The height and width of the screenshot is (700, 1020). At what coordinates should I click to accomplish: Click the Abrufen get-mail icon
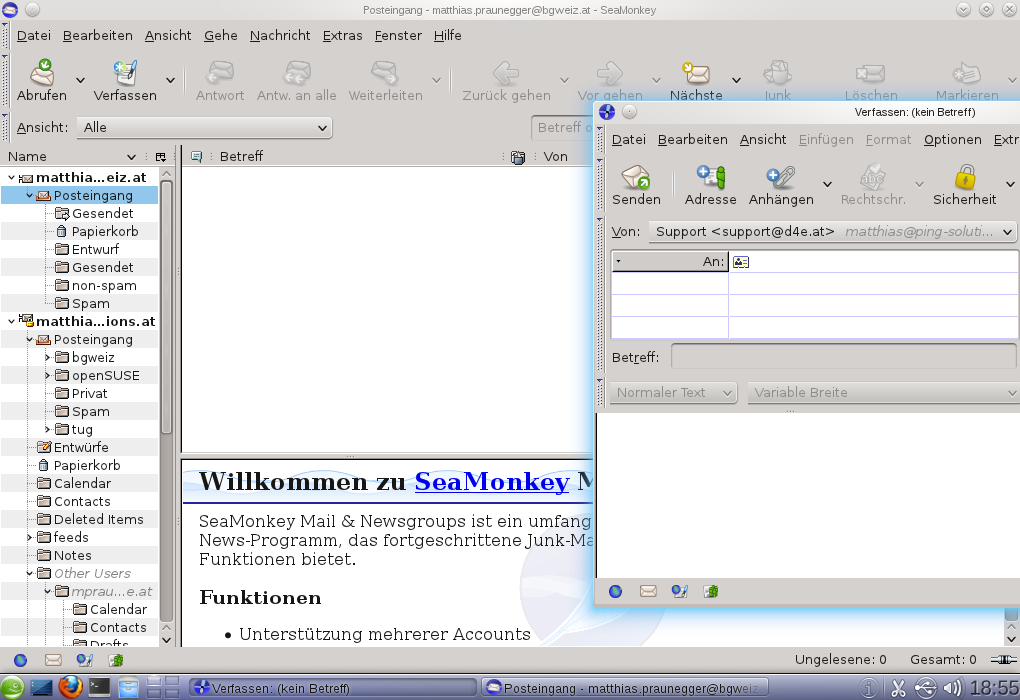pos(42,72)
